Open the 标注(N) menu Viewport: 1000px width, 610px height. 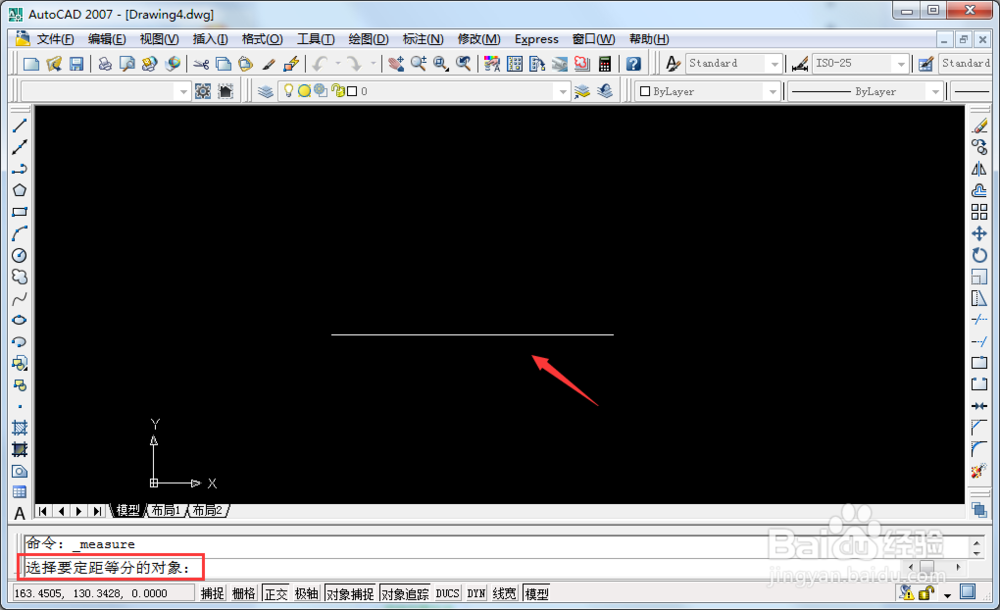coord(423,39)
